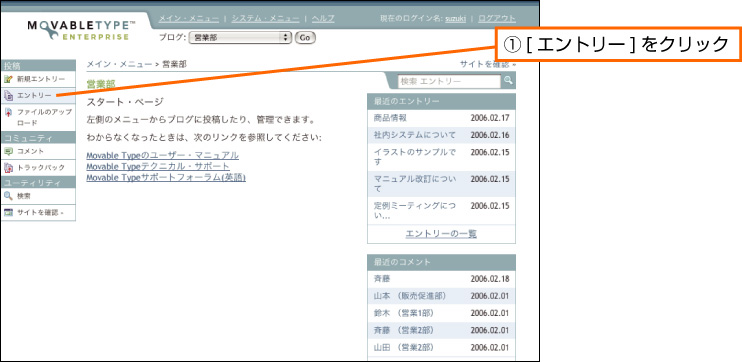The width and height of the screenshot is (742, 362).
Task: Click inside the 検索 エントリー search field
Action: click(x=449, y=81)
